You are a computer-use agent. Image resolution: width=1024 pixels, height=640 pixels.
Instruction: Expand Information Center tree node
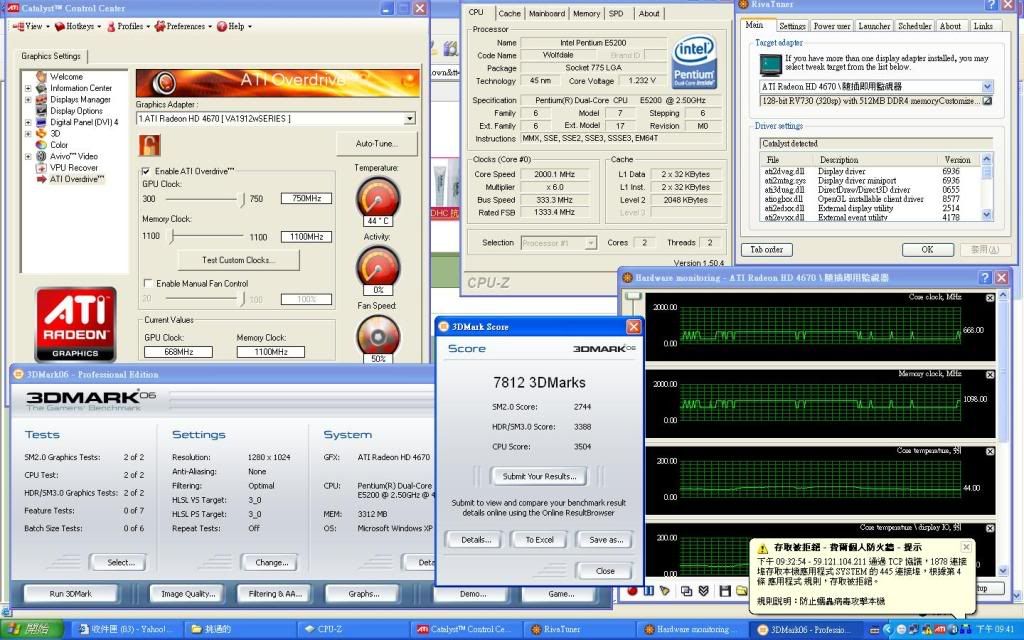point(28,88)
